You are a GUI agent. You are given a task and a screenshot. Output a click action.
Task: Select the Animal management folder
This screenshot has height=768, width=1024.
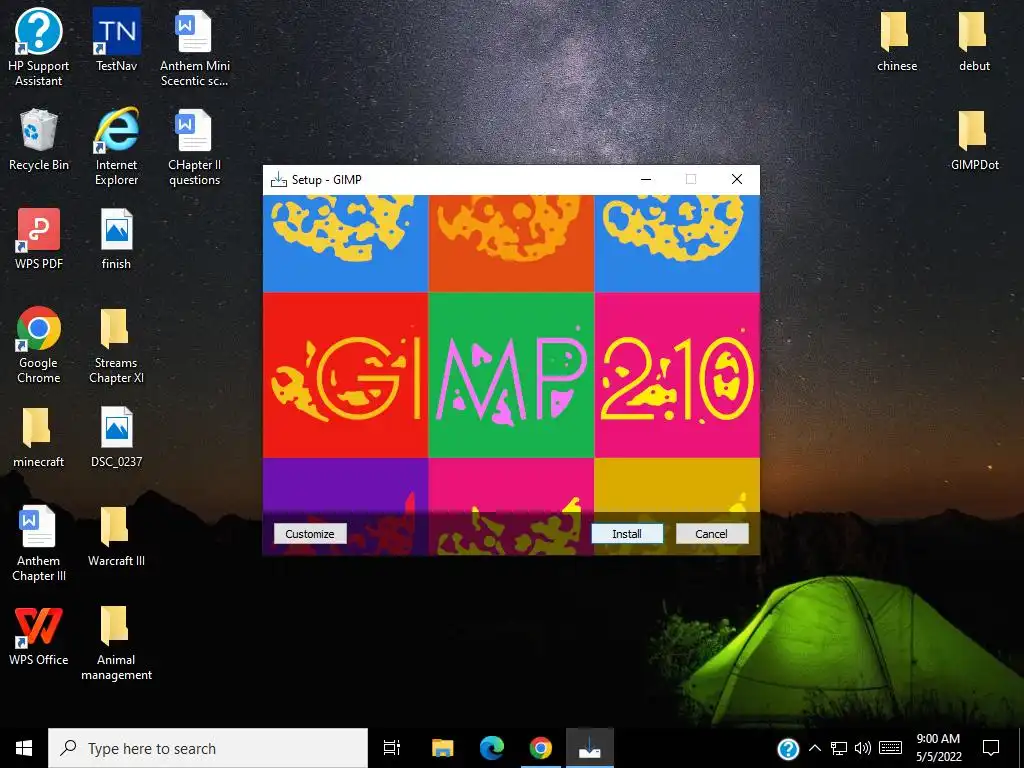[116, 641]
